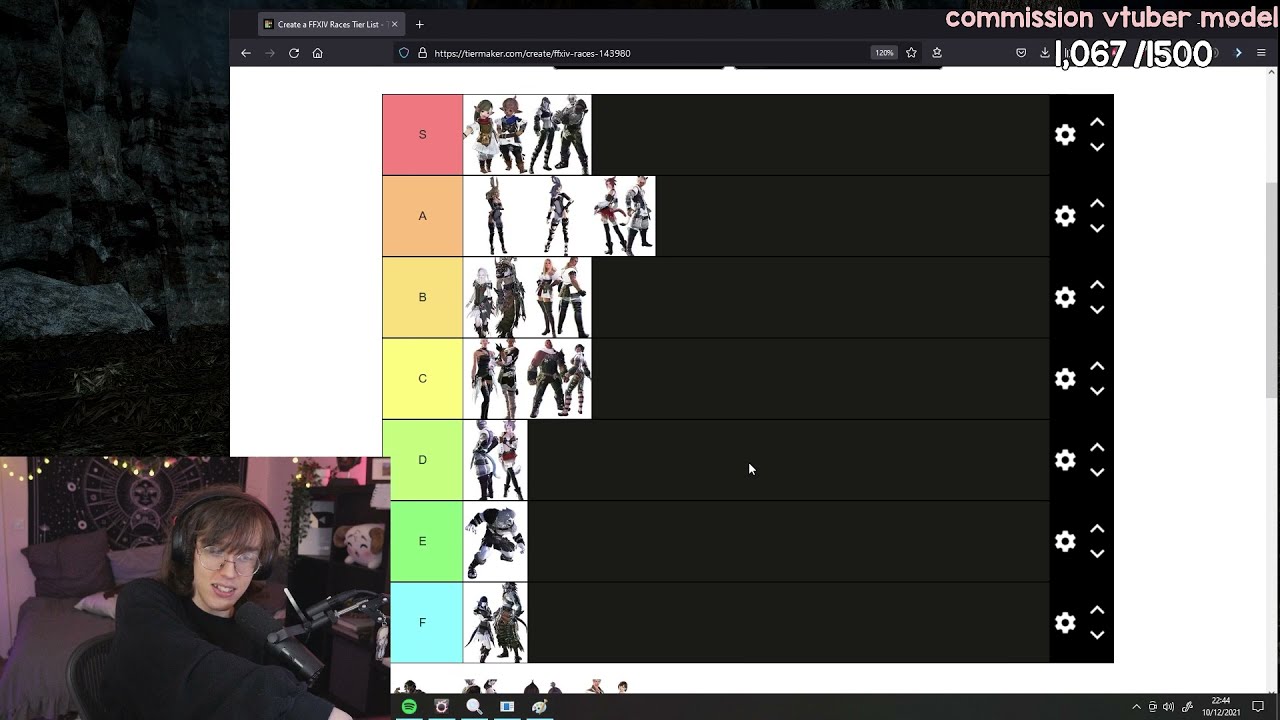Open browser hamburger menu
This screenshot has height=720, width=1280.
click(1262, 53)
